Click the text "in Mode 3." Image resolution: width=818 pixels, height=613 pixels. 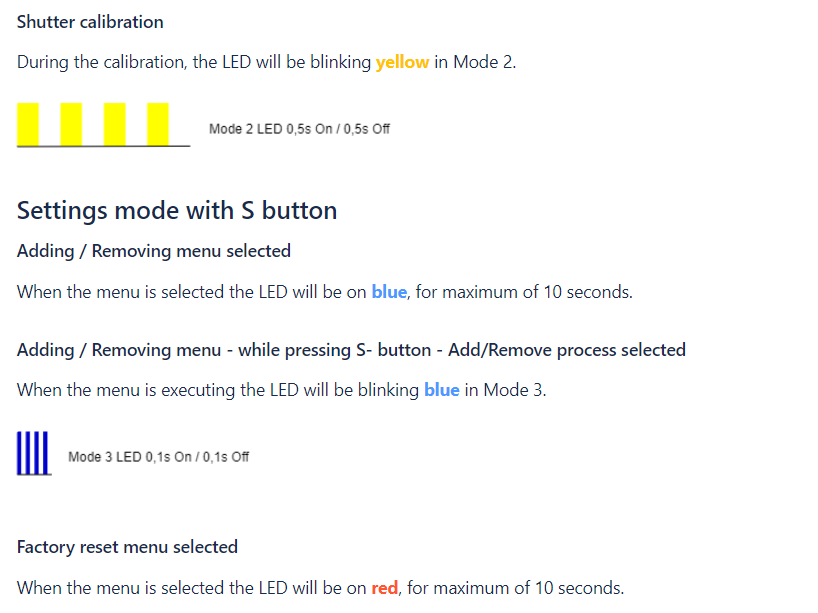[x=505, y=390]
